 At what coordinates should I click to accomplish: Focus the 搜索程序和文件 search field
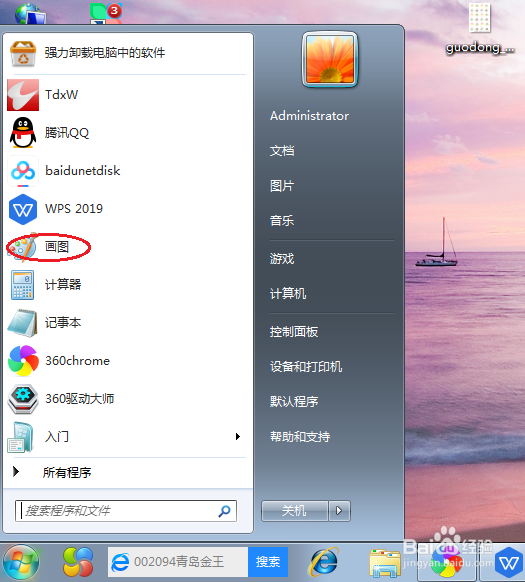pyautogui.click(x=126, y=511)
